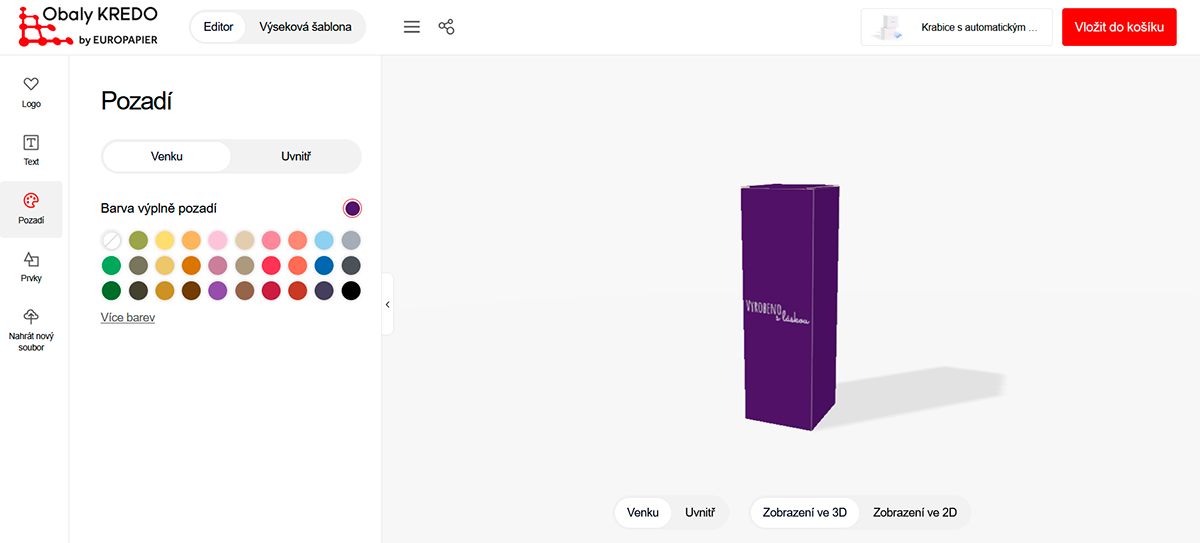This screenshot has height=543, width=1200.
Task: Switch bottom preview toggle to Uvnitř
Action: [x=699, y=513]
